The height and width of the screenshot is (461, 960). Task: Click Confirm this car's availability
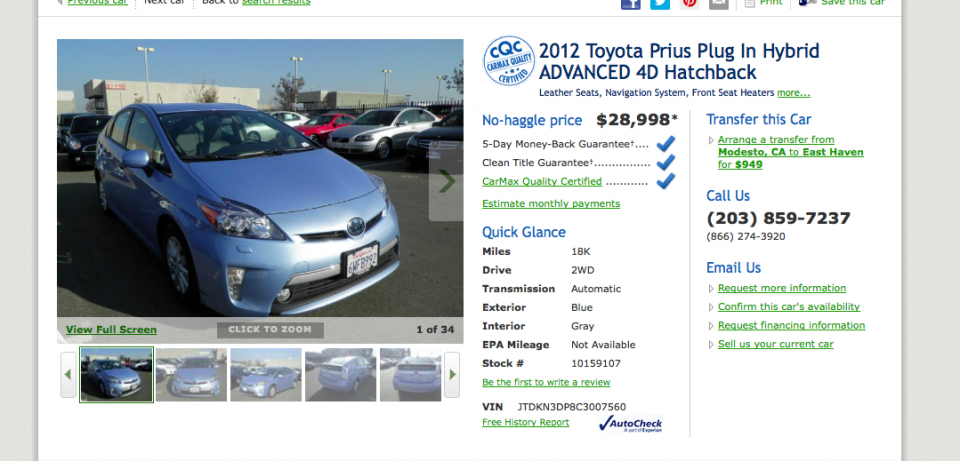pos(789,307)
